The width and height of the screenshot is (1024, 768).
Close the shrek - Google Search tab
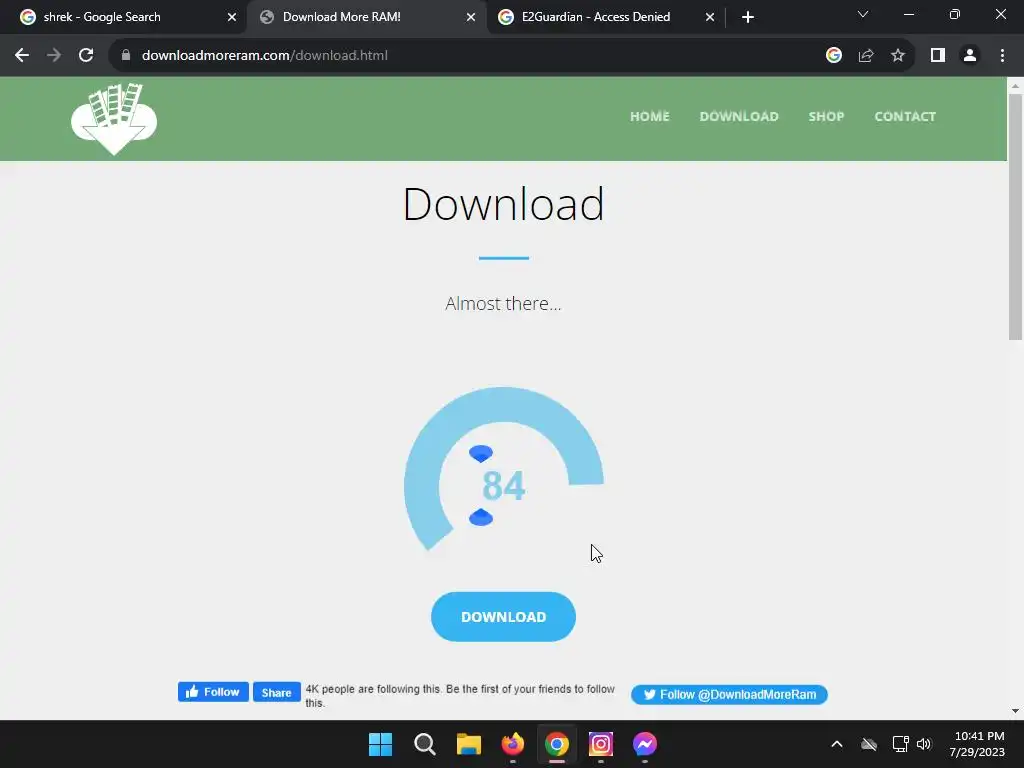point(232,17)
